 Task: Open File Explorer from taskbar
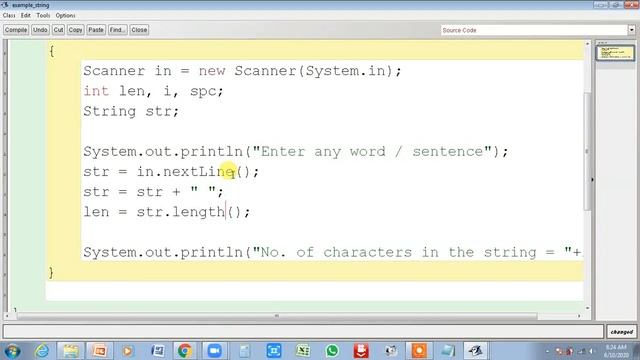[71, 351]
